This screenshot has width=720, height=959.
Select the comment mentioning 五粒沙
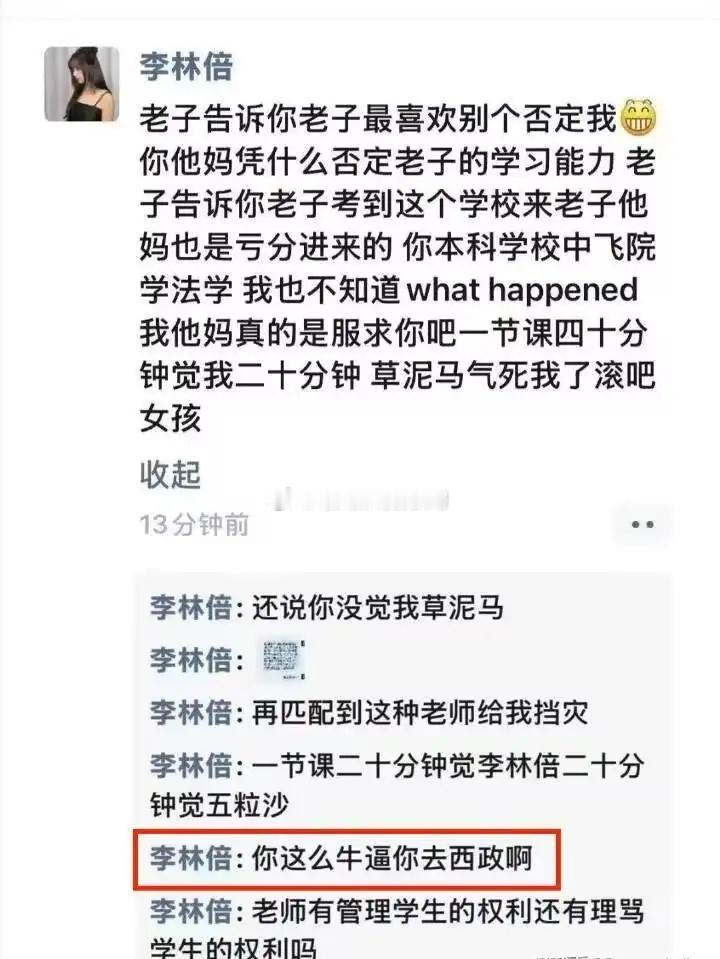[x=397, y=785]
